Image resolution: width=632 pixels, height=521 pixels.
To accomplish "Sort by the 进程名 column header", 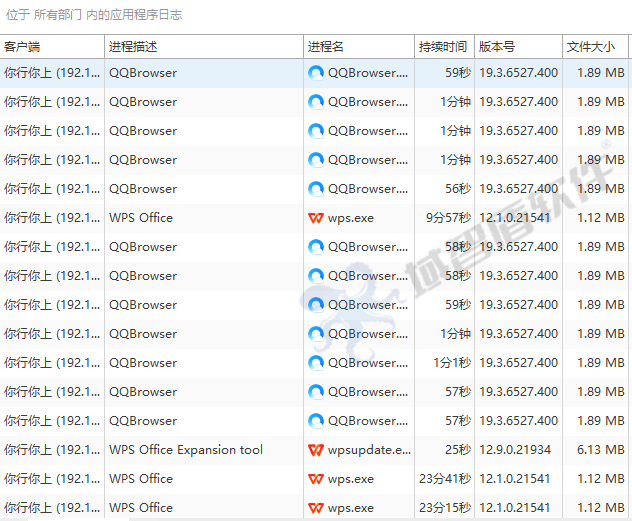I will (359, 47).
